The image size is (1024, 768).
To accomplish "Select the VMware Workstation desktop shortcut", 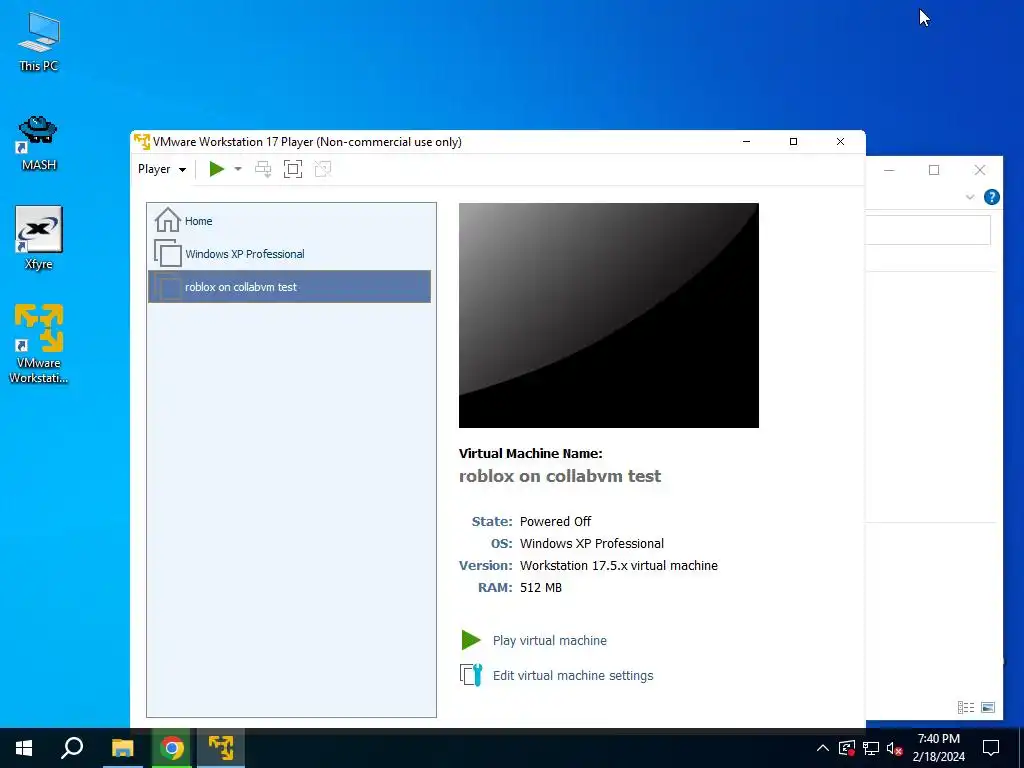I will tap(39, 344).
